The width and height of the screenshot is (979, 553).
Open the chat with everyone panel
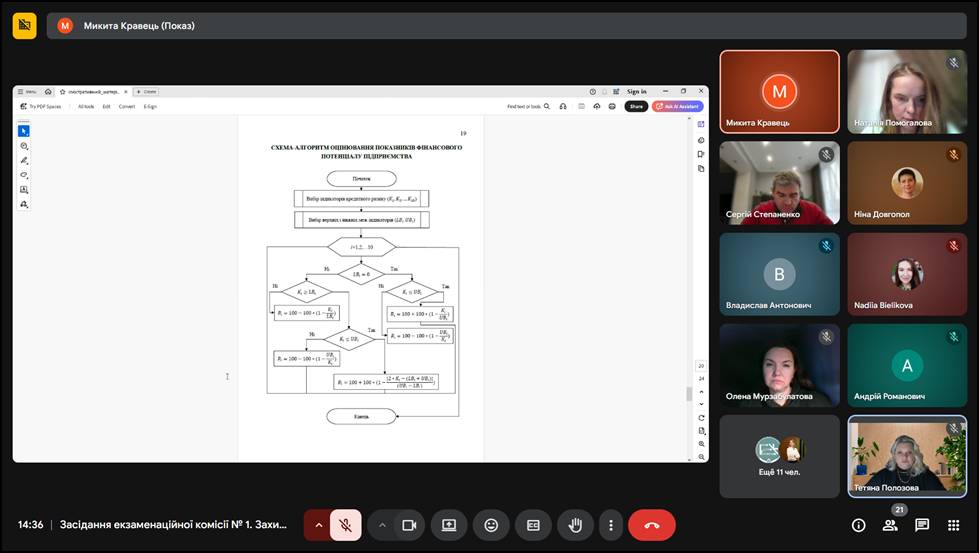(x=922, y=525)
